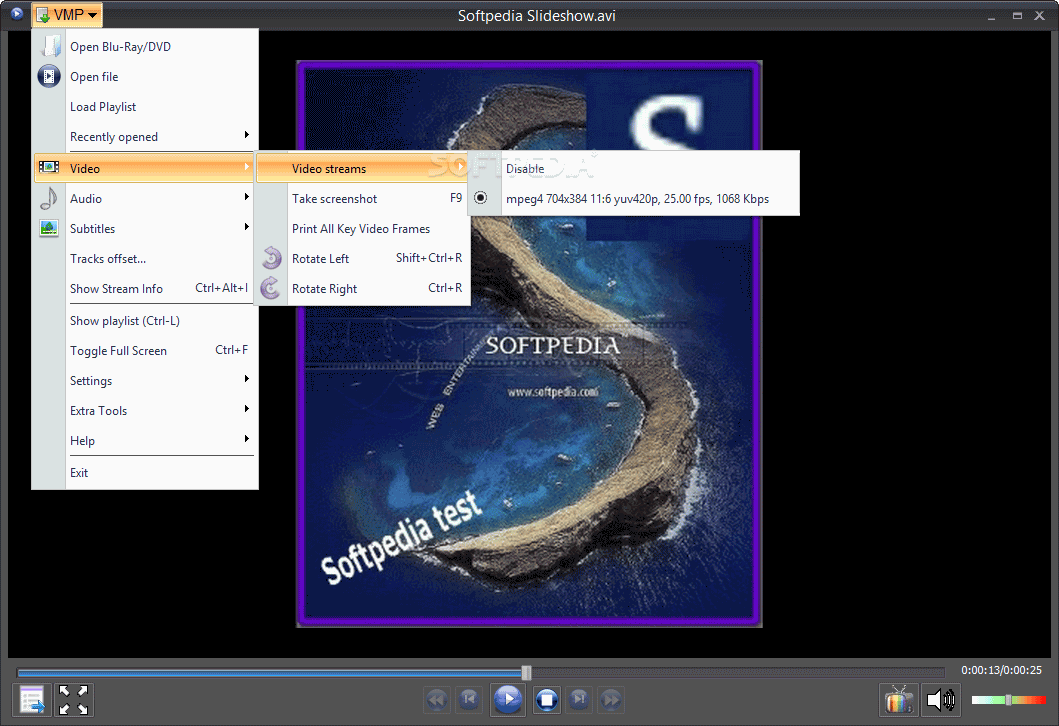Screen dimensions: 1059x726
Task: Click the Rotate Right arrow icon
Action: pos(272,288)
